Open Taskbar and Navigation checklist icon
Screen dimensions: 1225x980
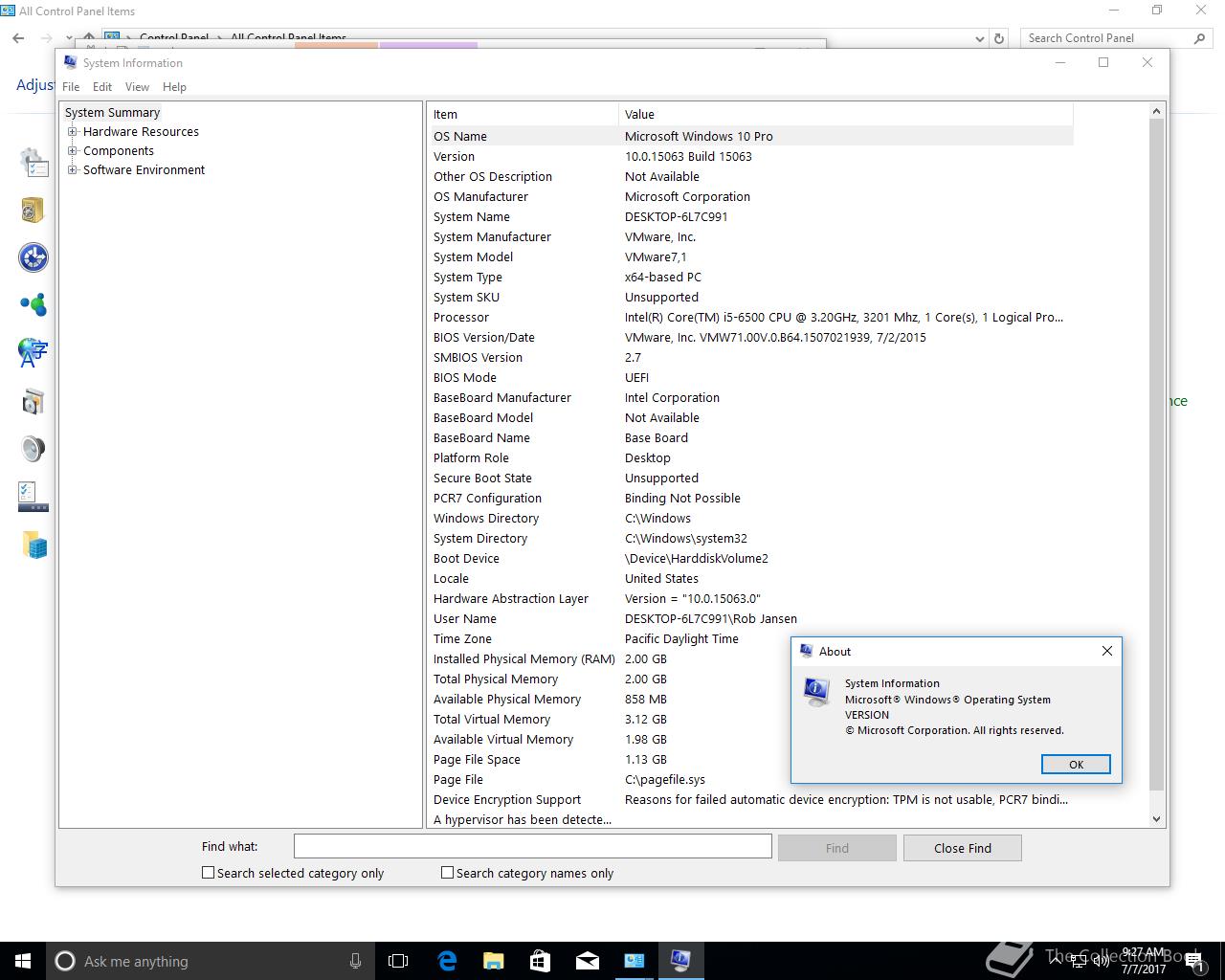point(33,496)
